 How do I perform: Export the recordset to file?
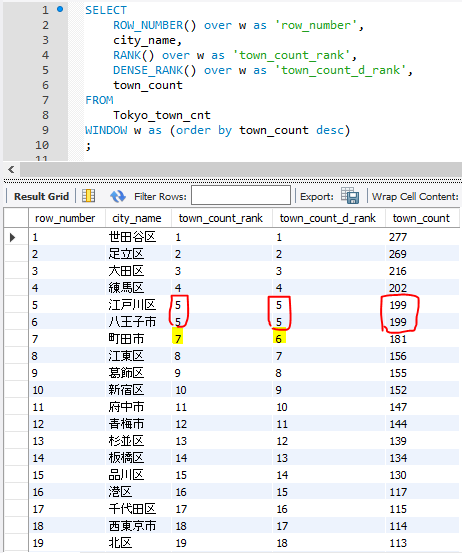click(x=349, y=195)
